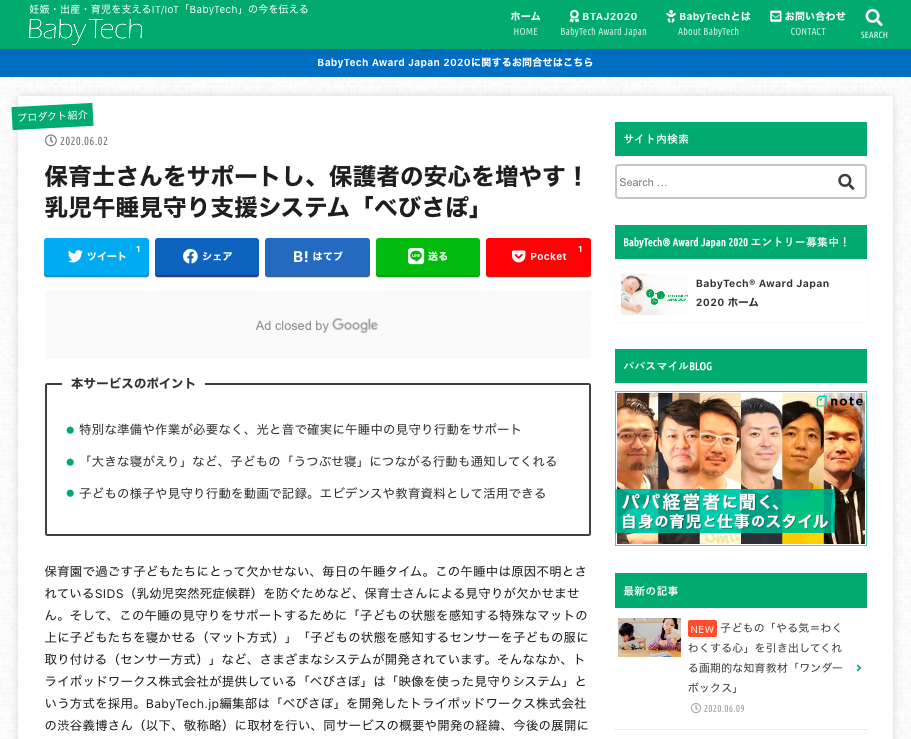
Task: Open the パパ経営者に聞く note blog banner
Action: click(x=741, y=468)
